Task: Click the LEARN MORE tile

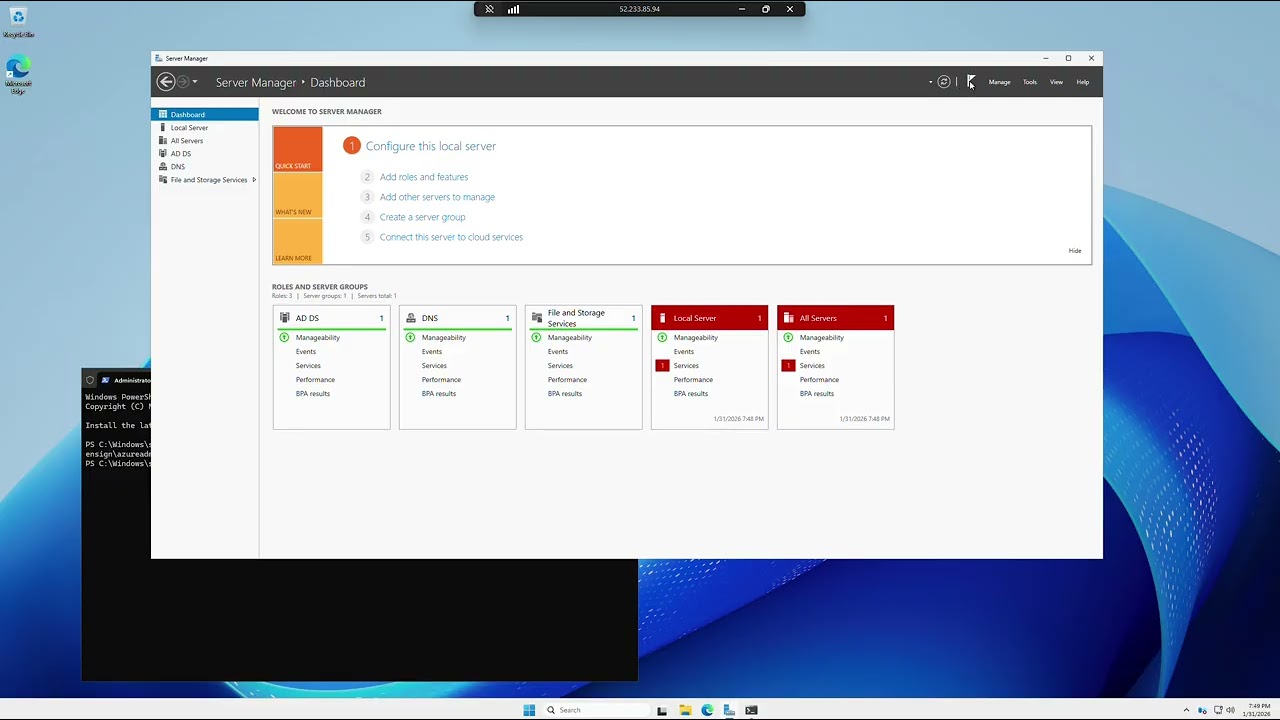Action: pyautogui.click(x=297, y=241)
